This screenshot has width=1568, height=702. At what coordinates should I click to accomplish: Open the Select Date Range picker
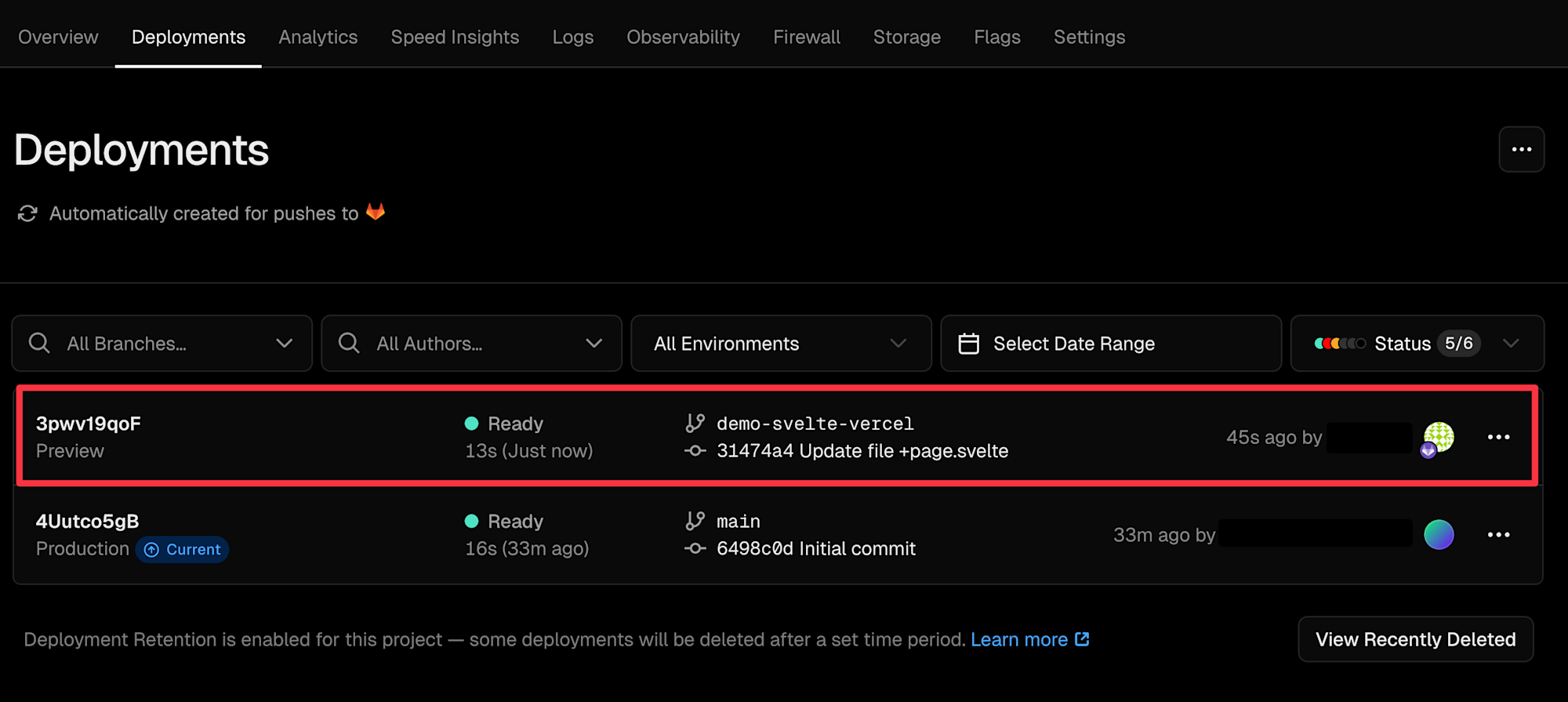pos(1073,344)
